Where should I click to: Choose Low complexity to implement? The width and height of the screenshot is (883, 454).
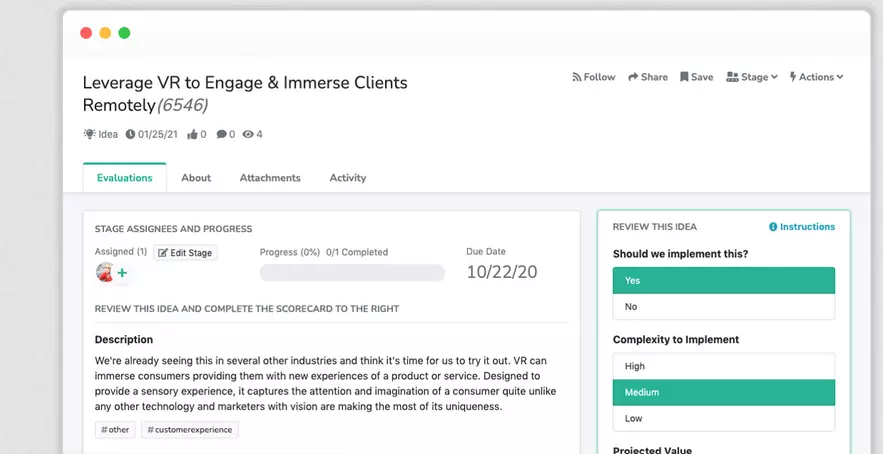click(723, 419)
